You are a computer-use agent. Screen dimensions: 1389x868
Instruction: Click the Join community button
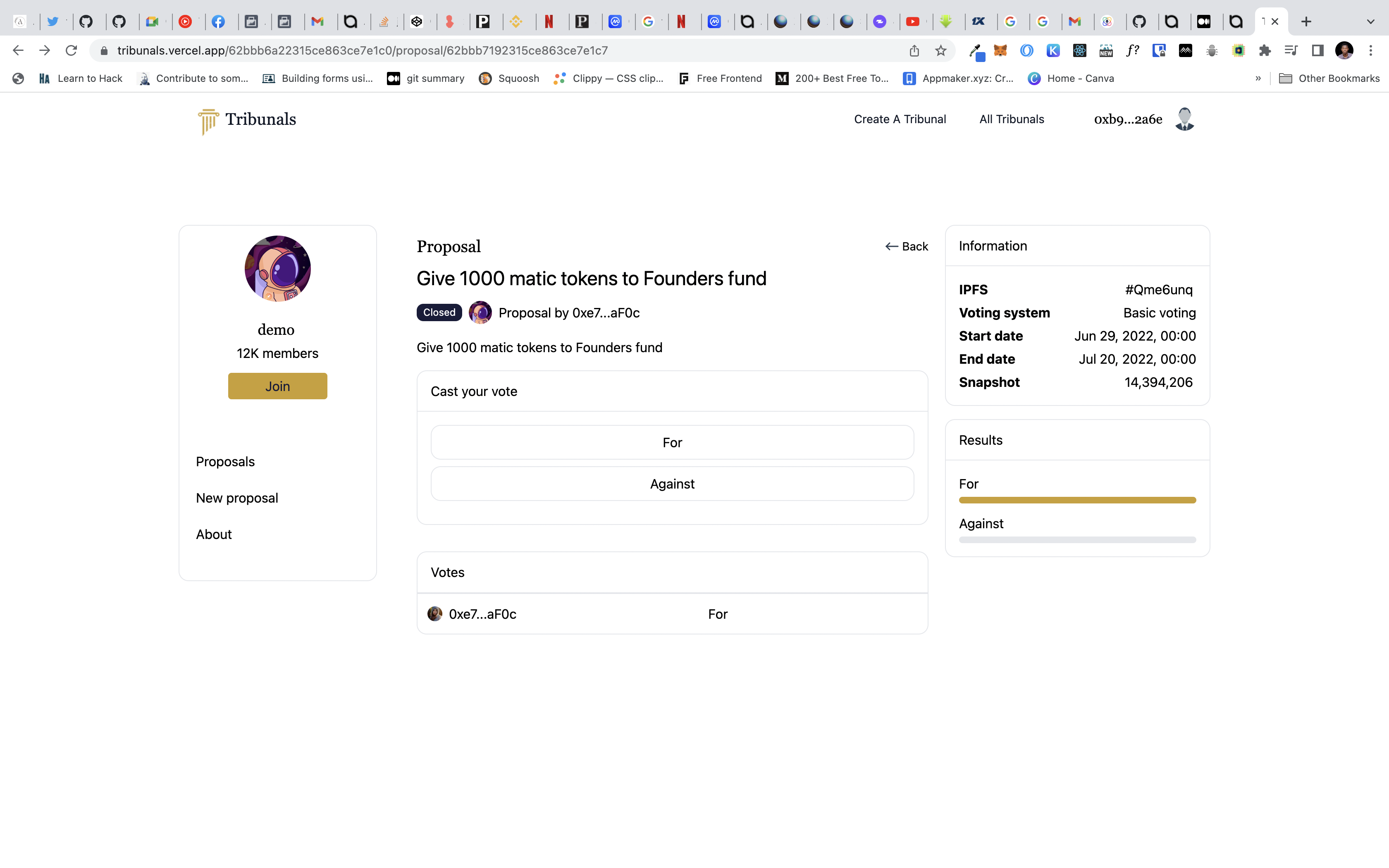[x=277, y=385]
